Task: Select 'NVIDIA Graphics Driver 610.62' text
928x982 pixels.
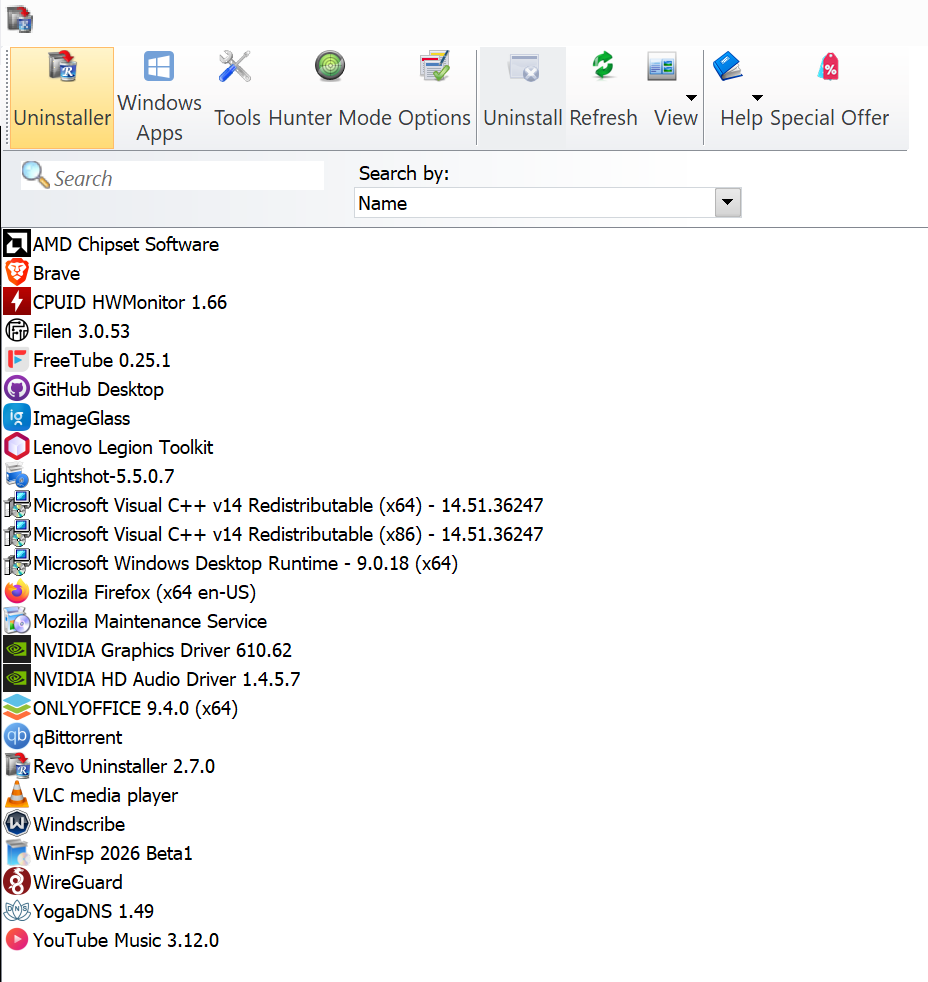Action: coord(162,650)
